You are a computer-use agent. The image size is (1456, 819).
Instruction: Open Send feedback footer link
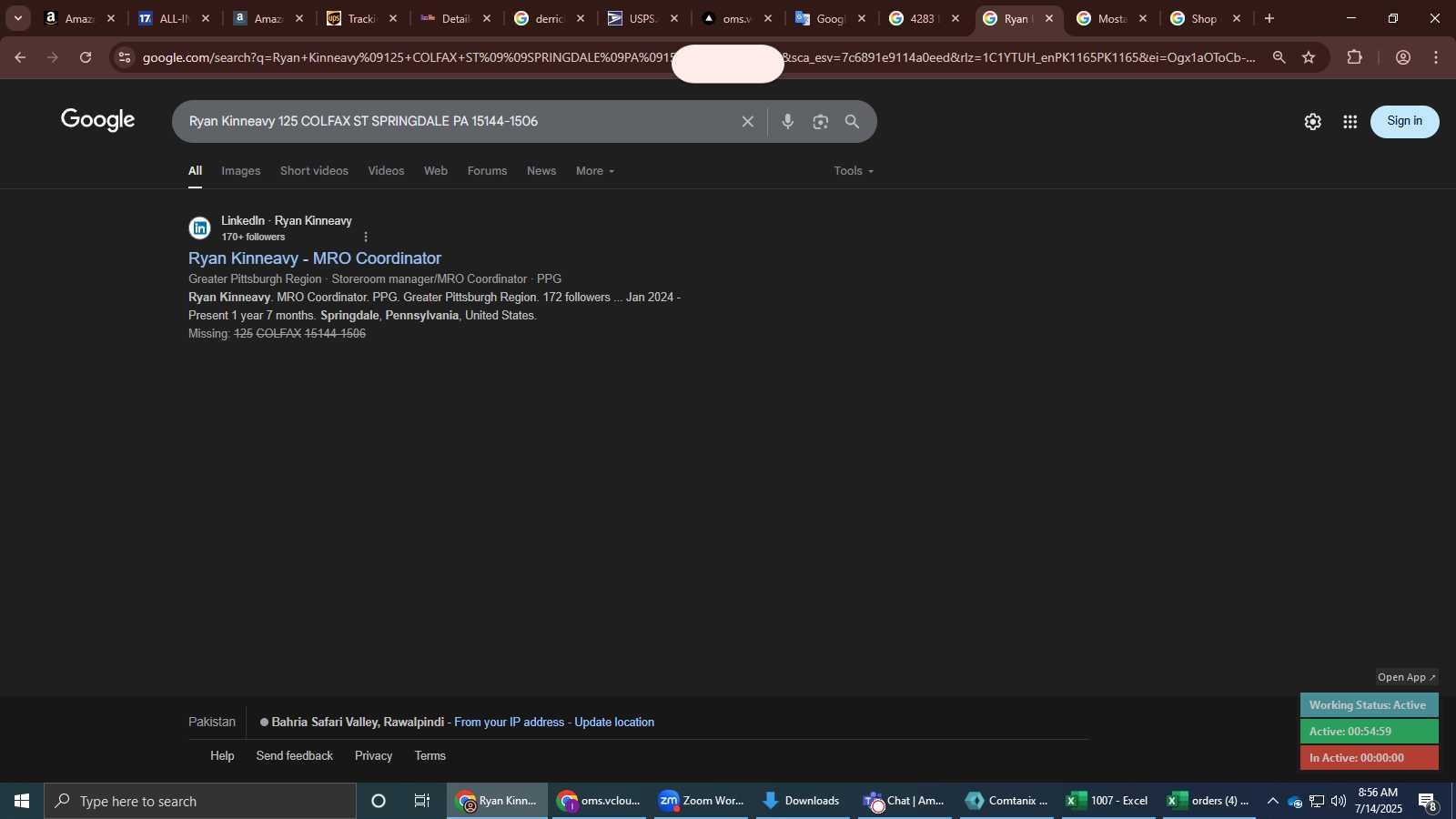tap(294, 756)
